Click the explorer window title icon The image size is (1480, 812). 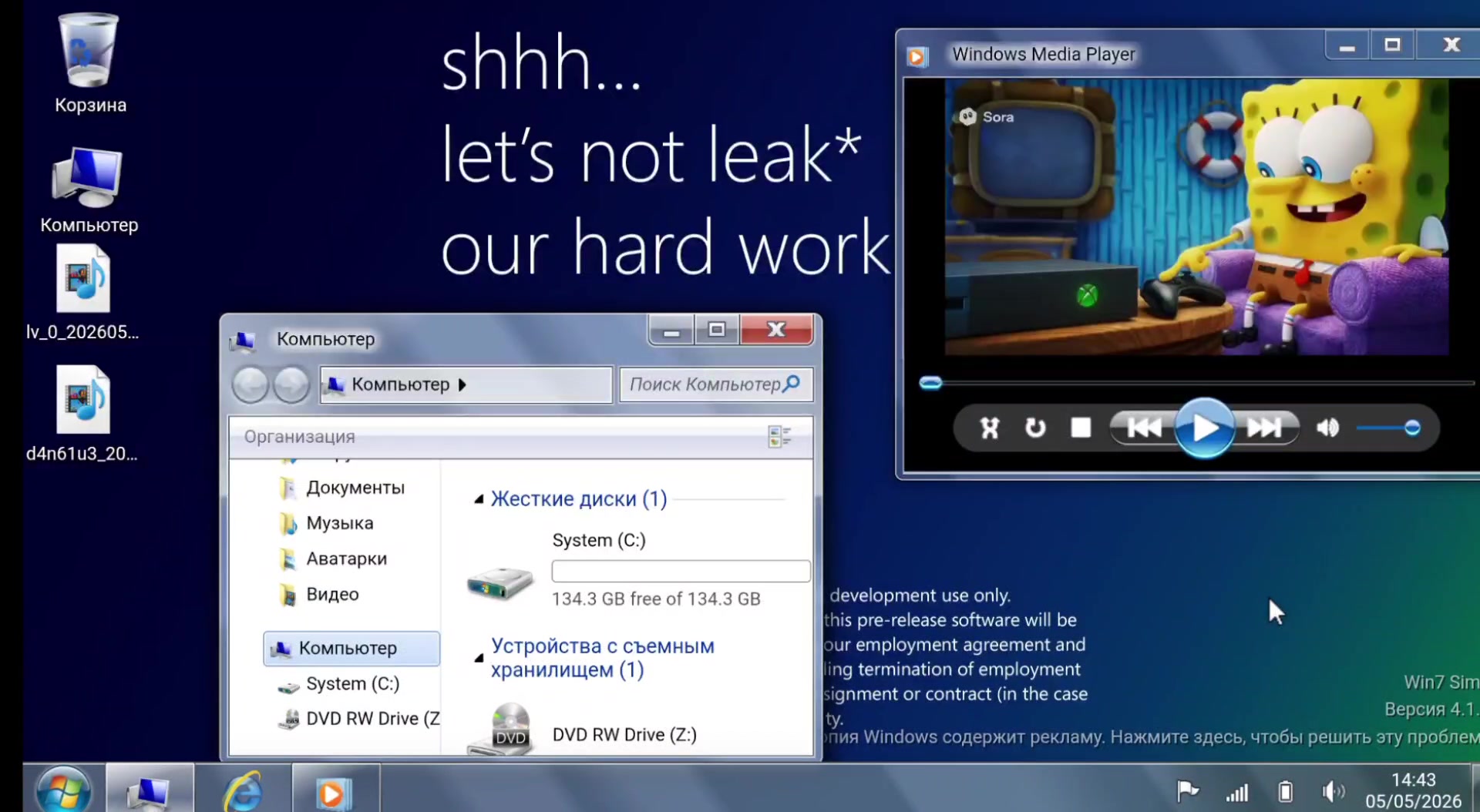(243, 341)
